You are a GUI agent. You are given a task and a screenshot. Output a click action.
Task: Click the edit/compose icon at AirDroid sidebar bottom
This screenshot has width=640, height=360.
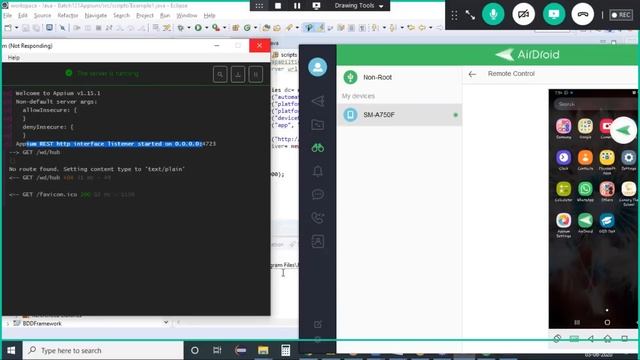tap(318, 324)
